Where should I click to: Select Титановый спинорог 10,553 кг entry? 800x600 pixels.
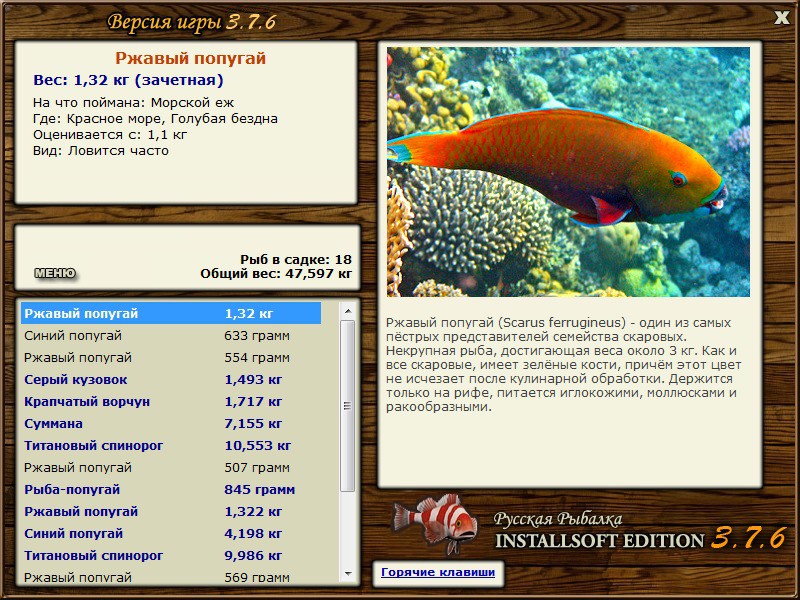coord(171,445)
